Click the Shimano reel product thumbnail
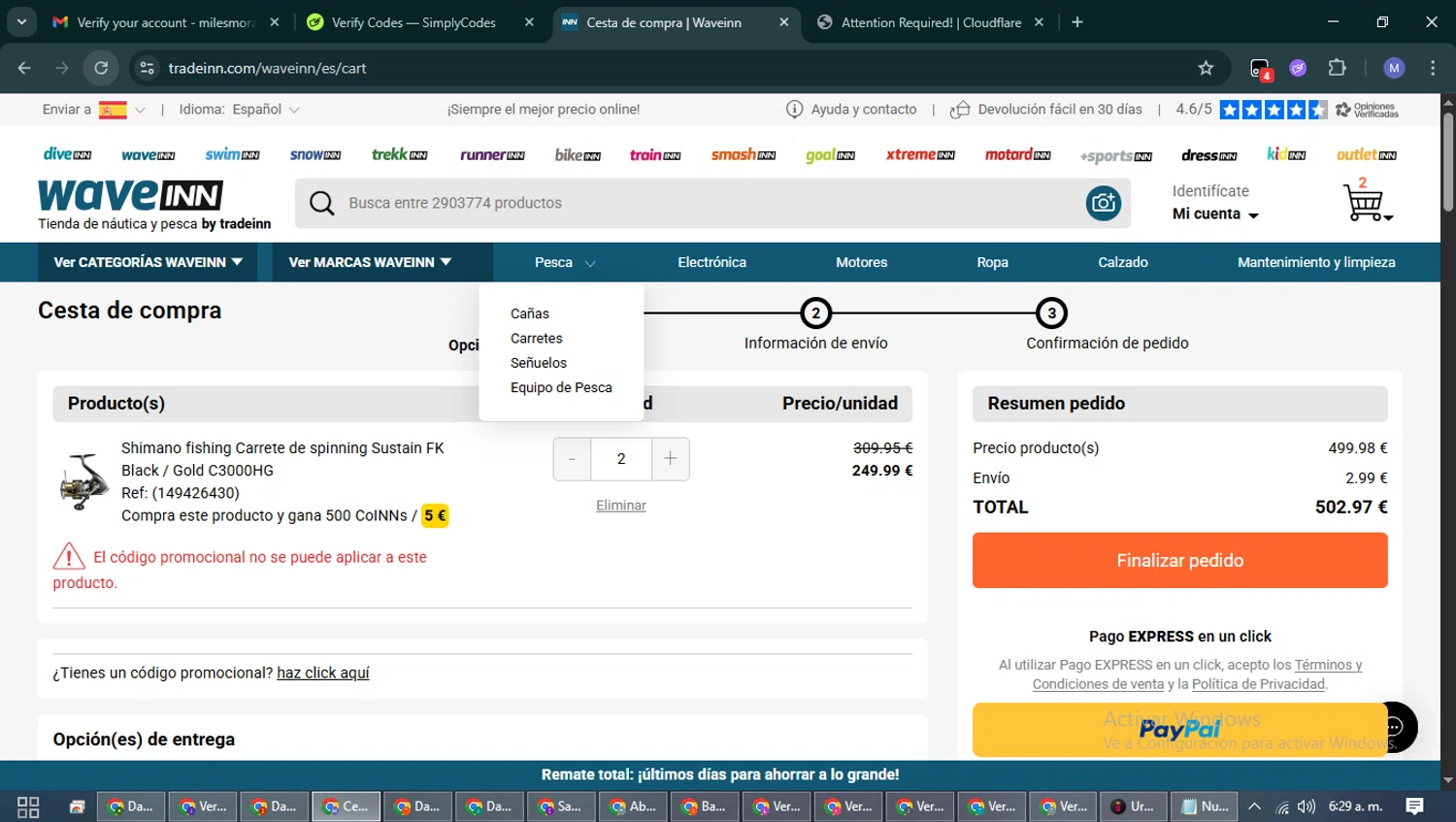 (84, 481)
